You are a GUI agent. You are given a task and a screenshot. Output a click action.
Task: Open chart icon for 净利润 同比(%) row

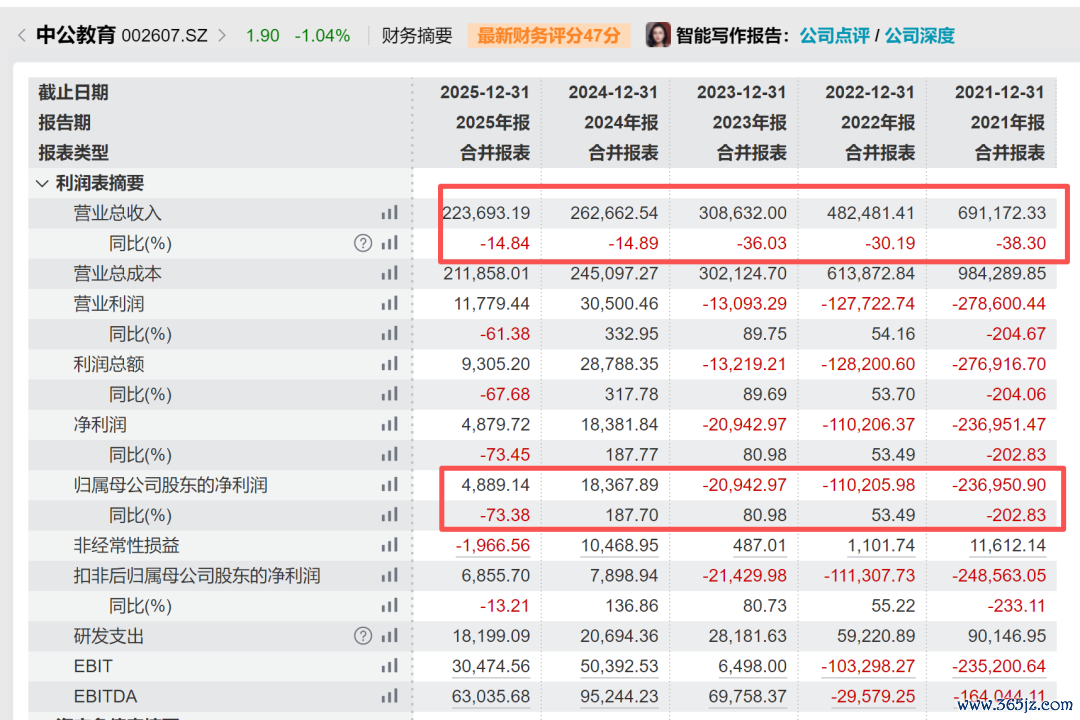[390, 455]
